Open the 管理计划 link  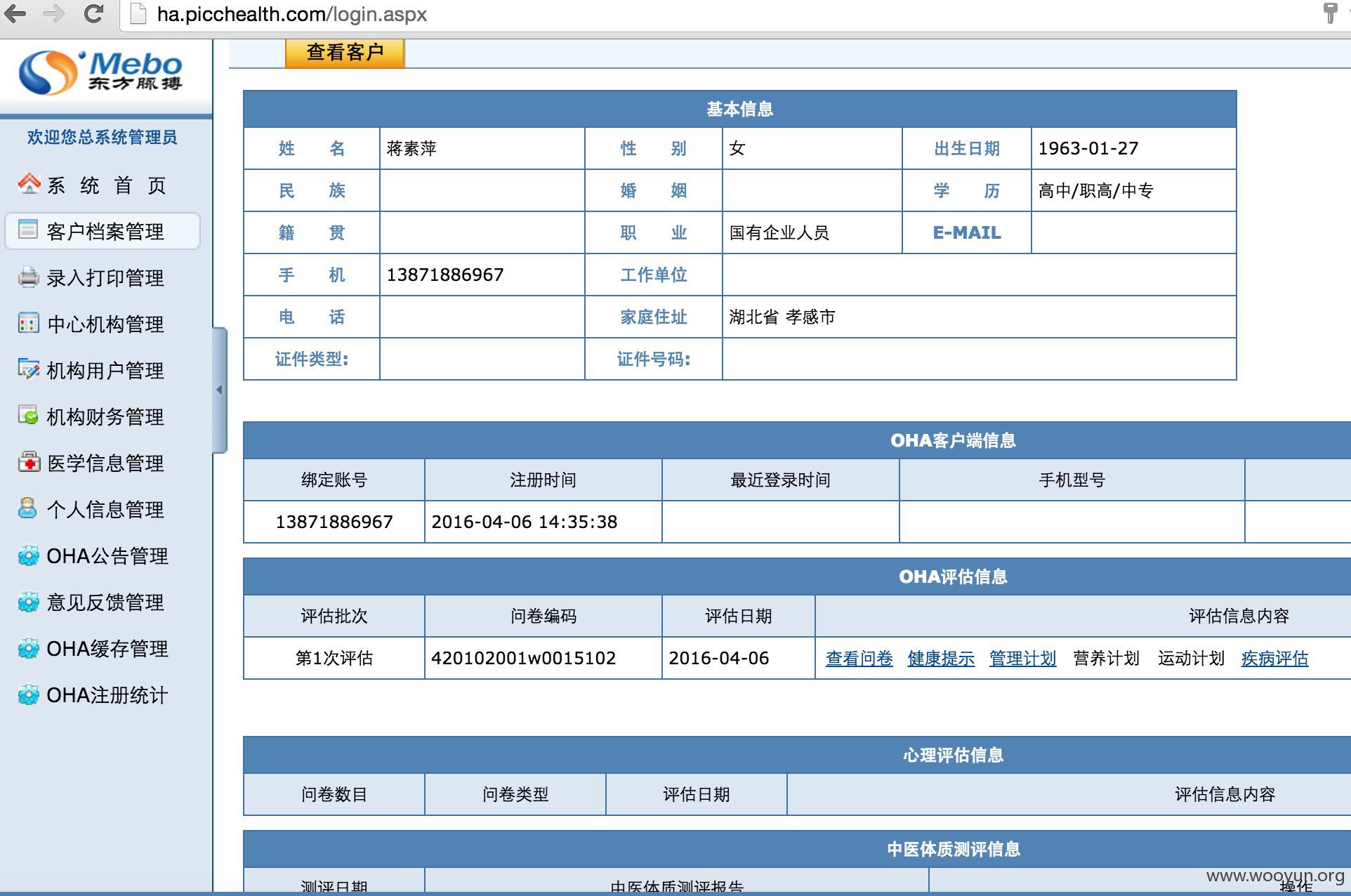click(1022, 659)
